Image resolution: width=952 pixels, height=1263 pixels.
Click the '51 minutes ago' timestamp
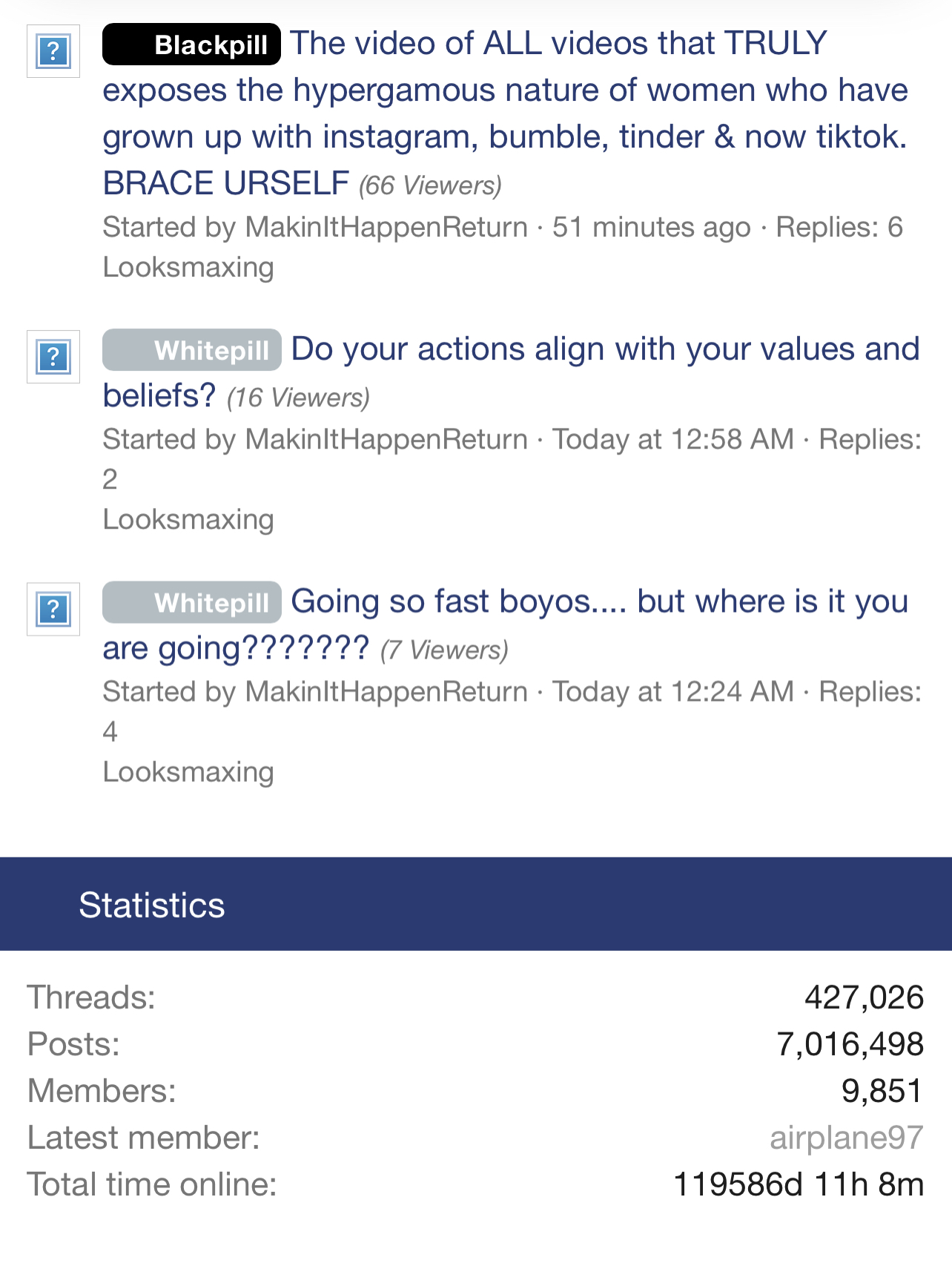651,227
